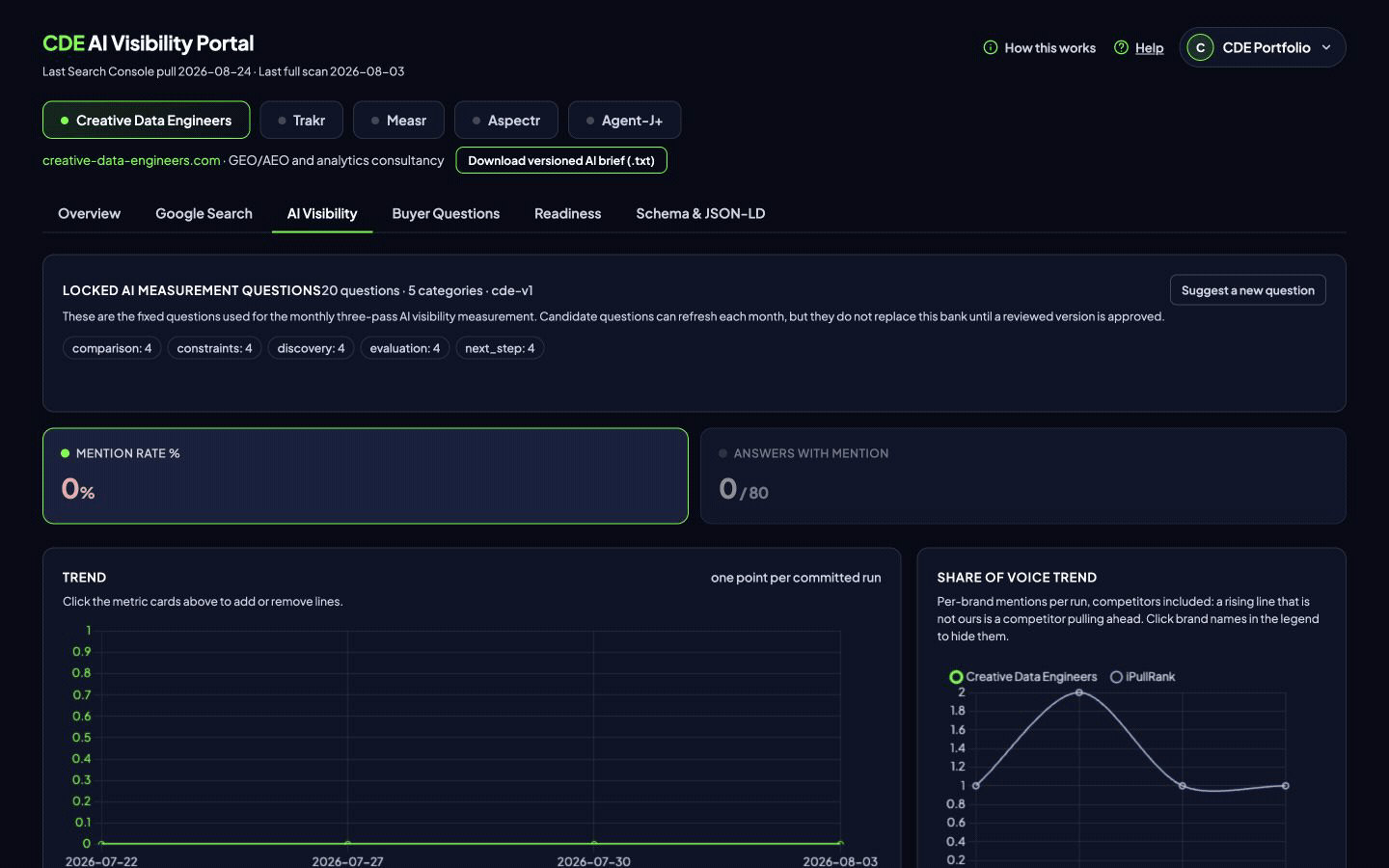This screenshot has width=1389, height=868.
Task: Click the 'GEO/AEO and analytics consultancy' text
Action: (336, 160)
